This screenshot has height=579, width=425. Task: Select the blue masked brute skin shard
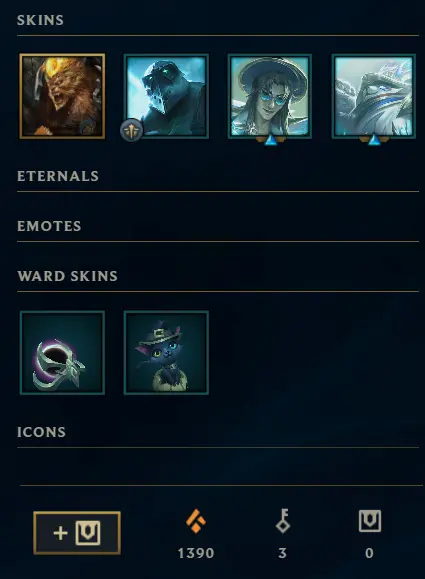[167, 96]
